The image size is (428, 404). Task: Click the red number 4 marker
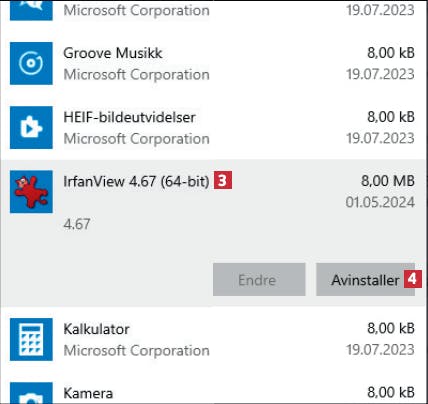tap(413, 279)
